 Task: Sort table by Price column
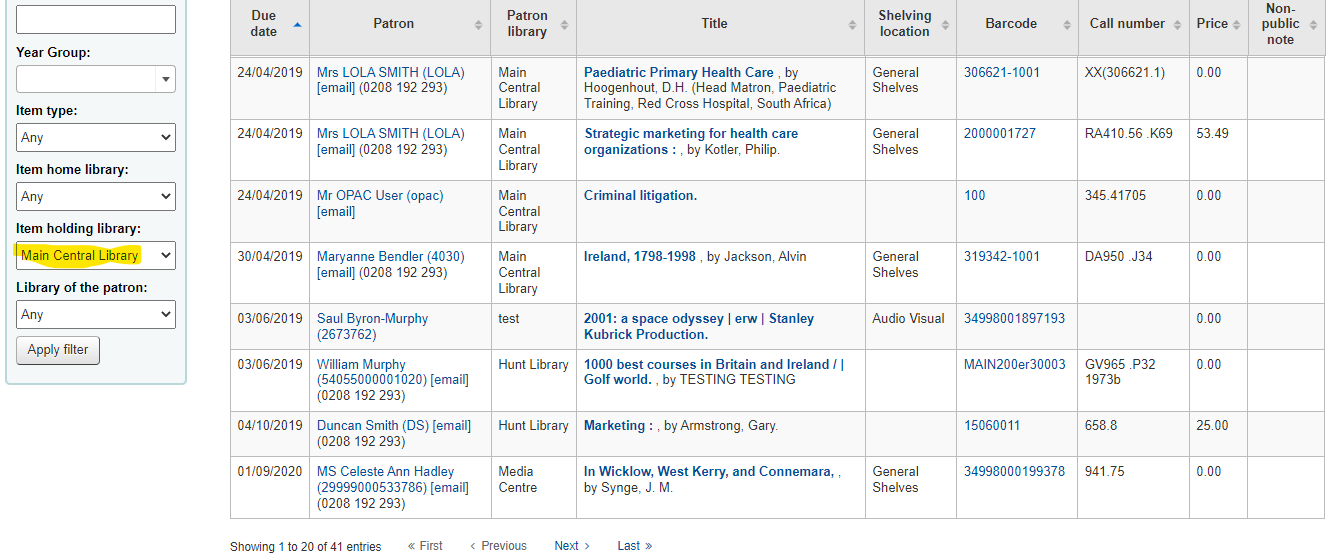[x=1218, y=24]
